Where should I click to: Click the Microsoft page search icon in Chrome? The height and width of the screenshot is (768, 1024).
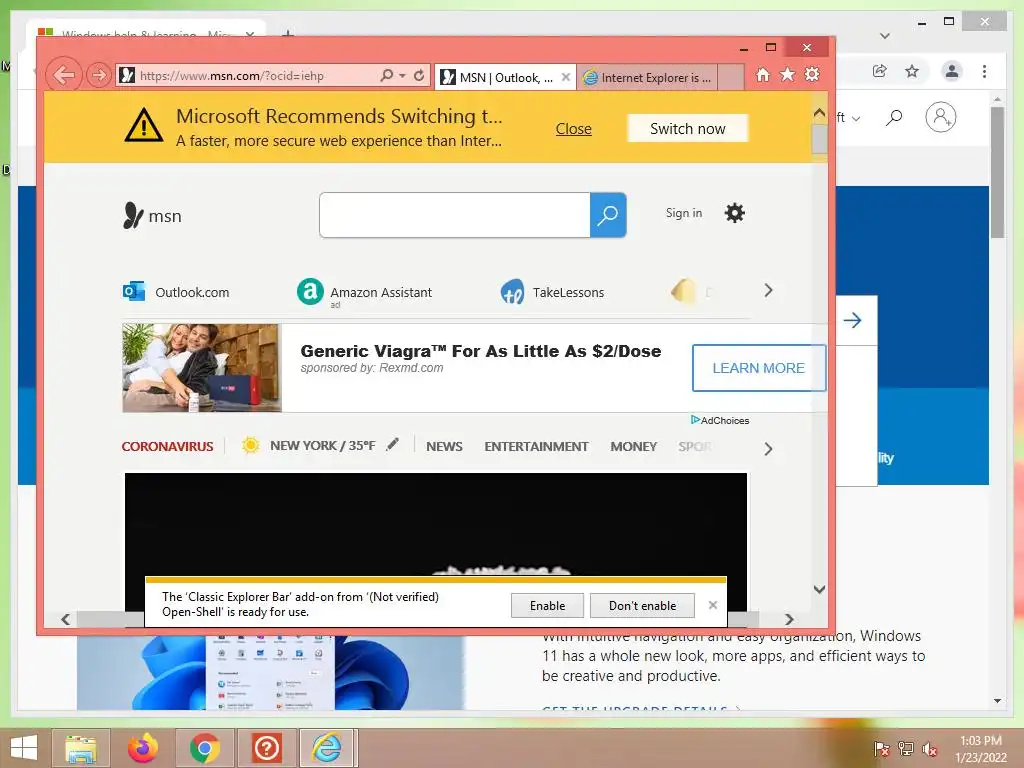click(894, 118)
